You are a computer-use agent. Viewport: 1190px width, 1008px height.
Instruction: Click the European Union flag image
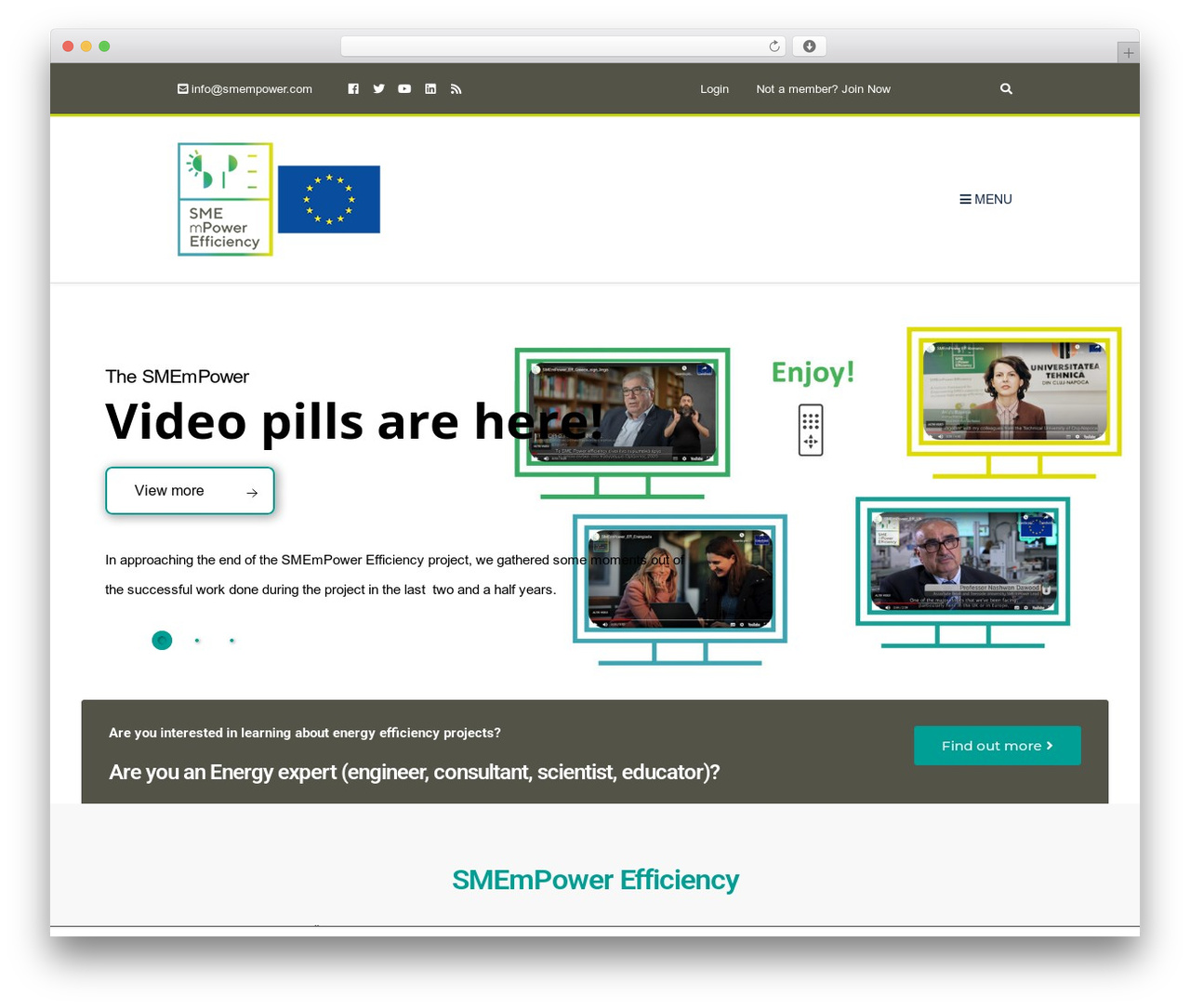[329, 199]
